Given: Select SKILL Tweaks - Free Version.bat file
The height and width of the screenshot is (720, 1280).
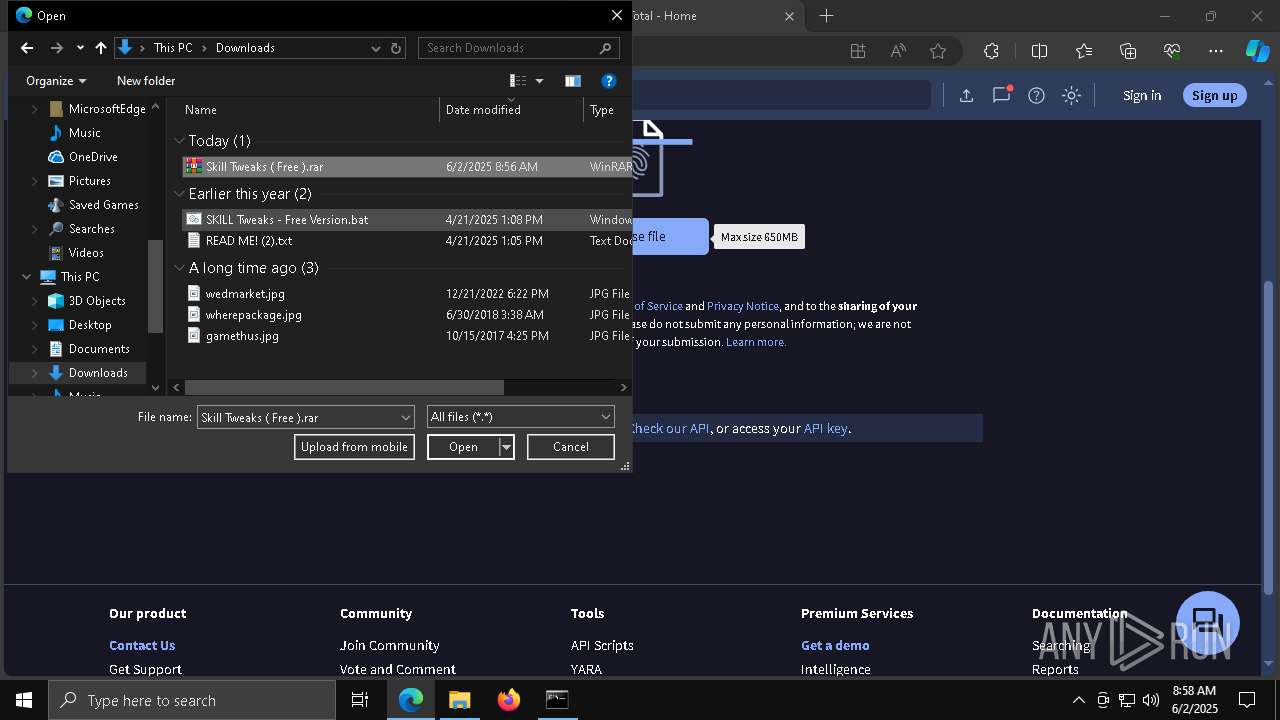Looking at the screenshot, I should click(407, 220).
